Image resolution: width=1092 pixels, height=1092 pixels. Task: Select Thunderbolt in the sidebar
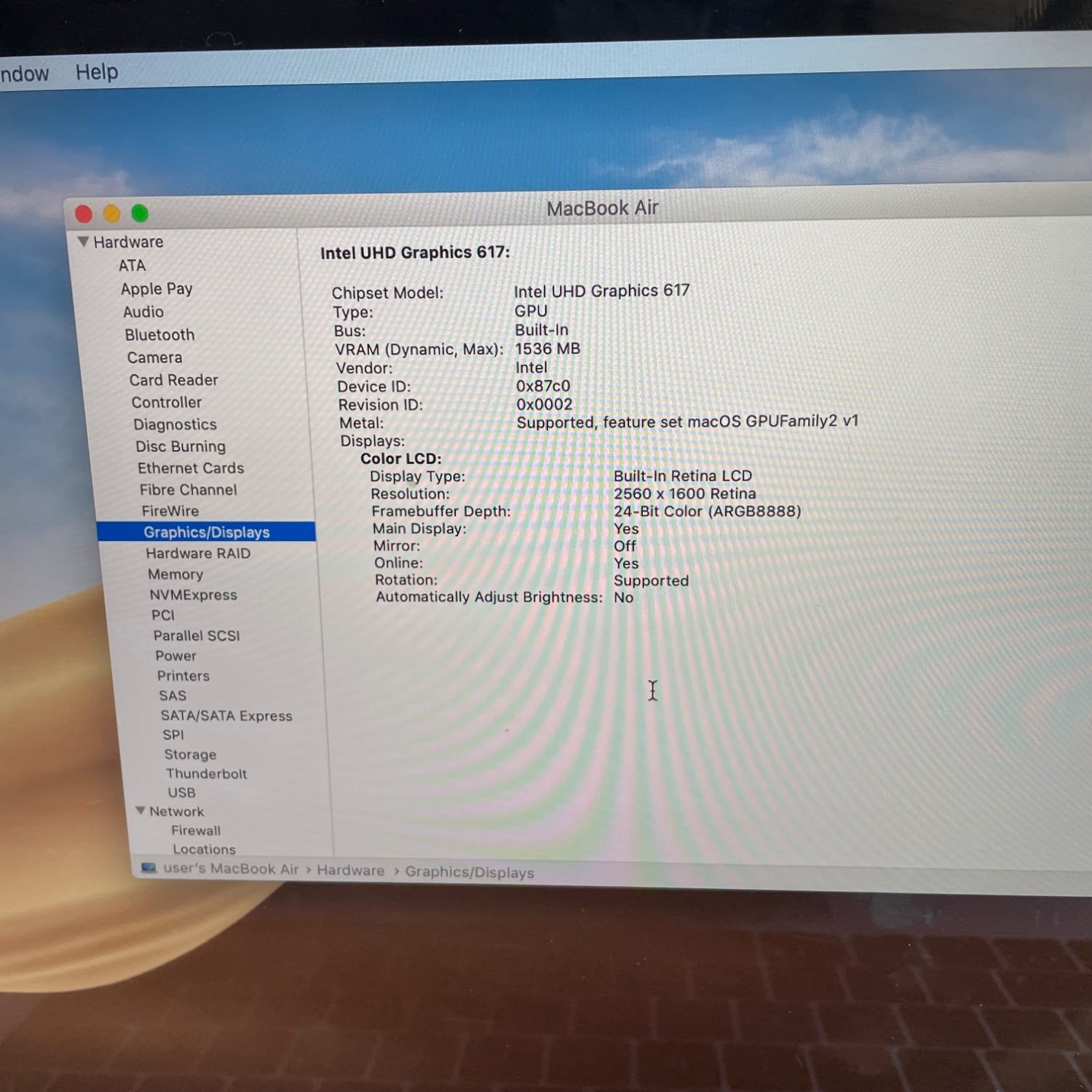[x=206, y=774]
